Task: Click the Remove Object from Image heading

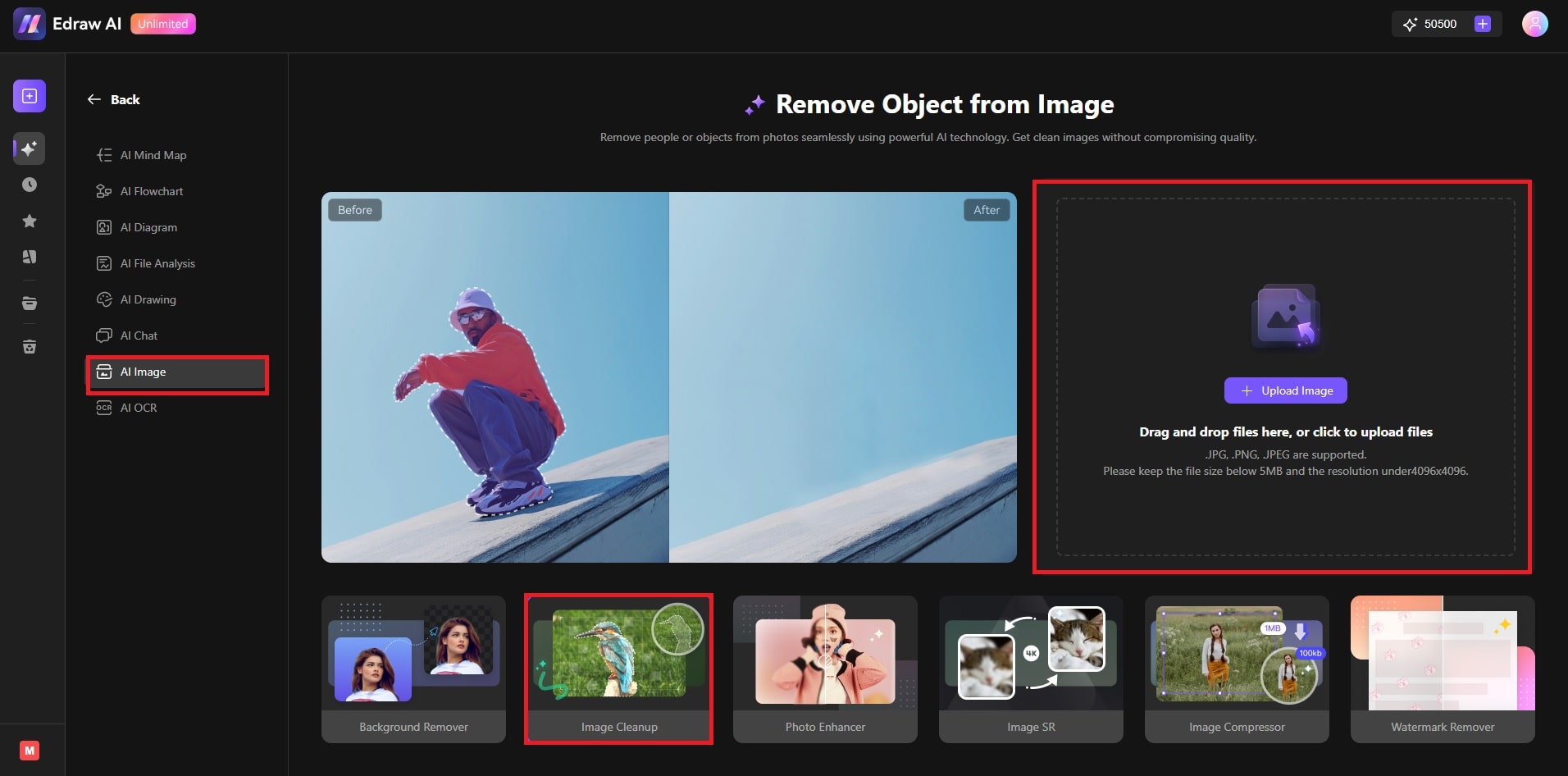Action: tap(945, 104)
